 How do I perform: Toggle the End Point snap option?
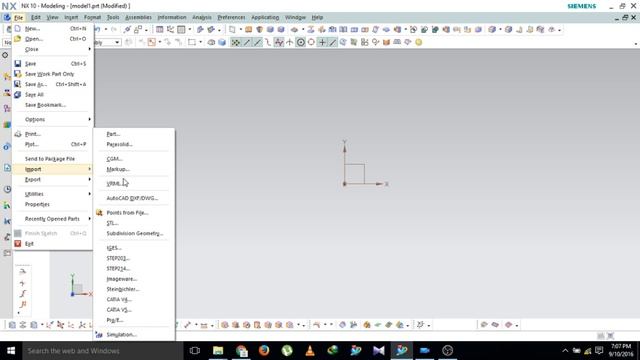click(247, 42)
